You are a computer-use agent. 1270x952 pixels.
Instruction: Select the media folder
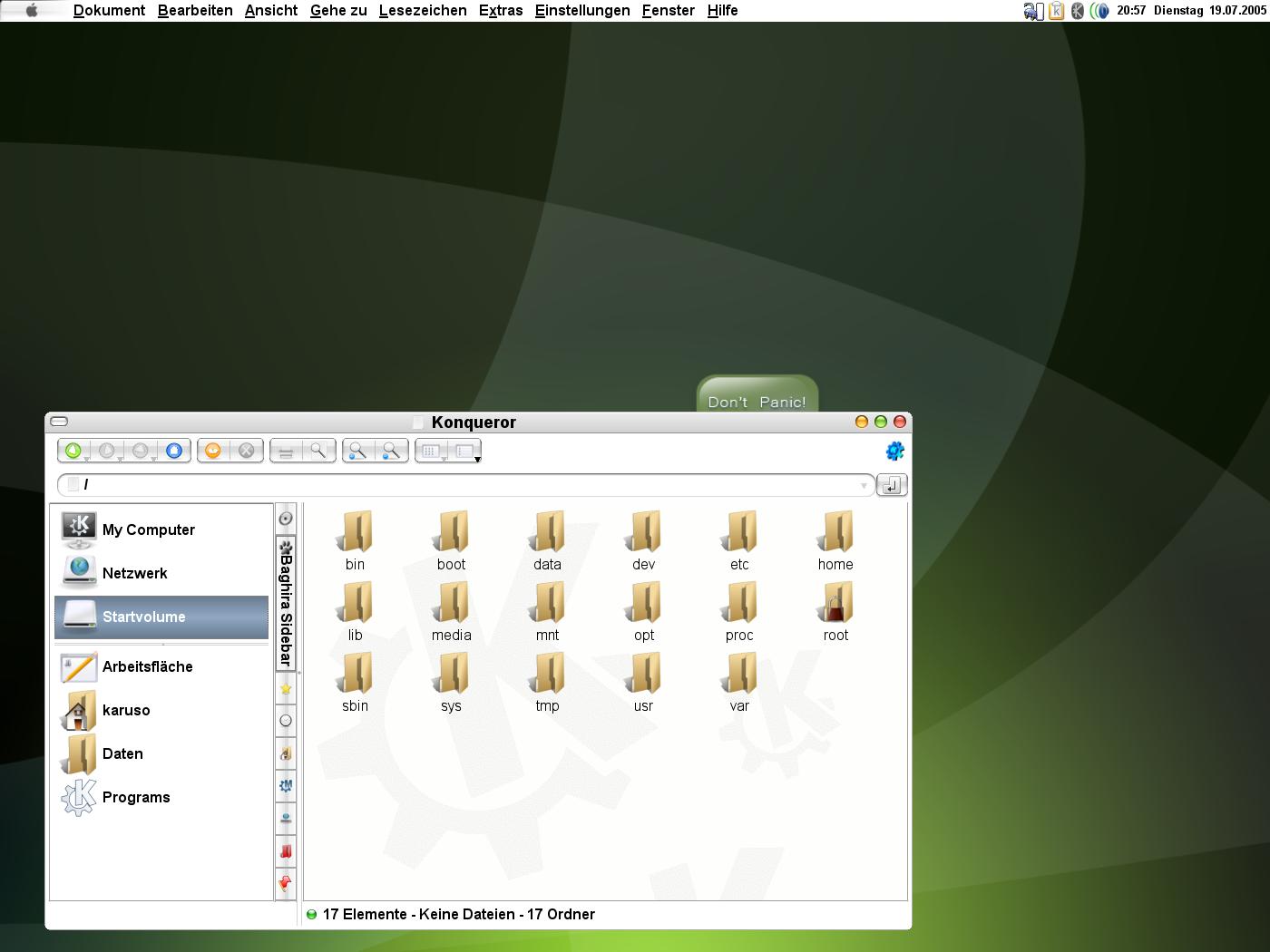pos(451,611)
